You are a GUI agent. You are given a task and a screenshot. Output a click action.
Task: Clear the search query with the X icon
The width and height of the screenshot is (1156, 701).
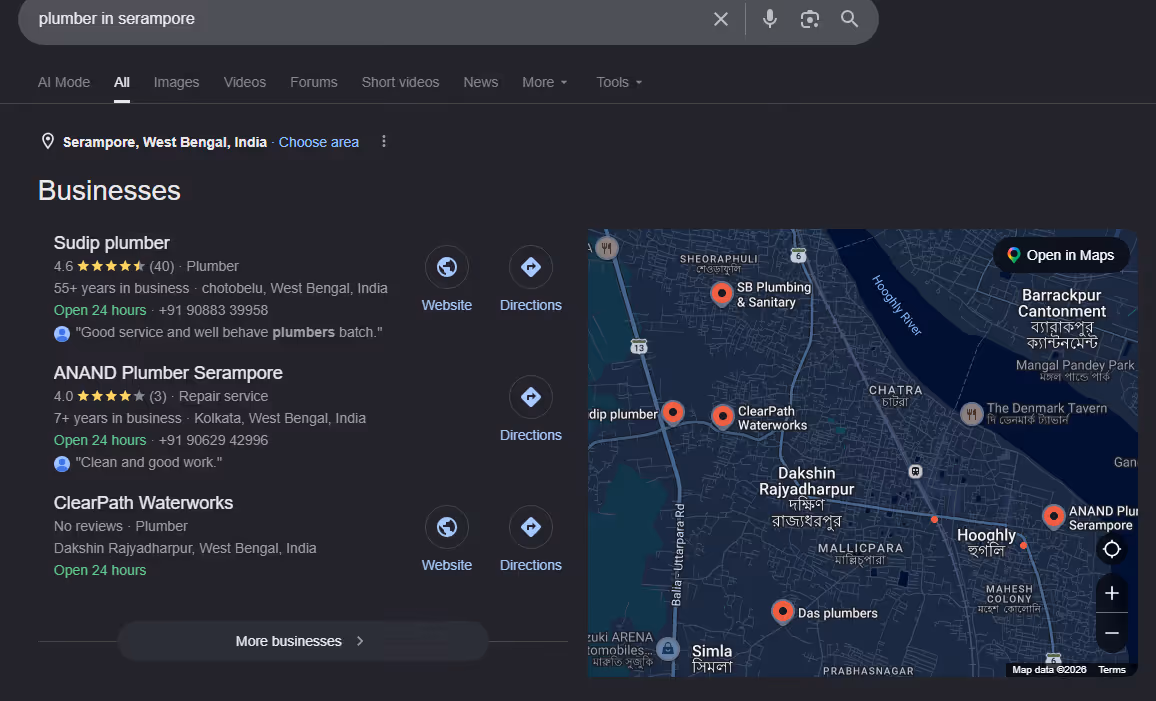click(720, 19)
